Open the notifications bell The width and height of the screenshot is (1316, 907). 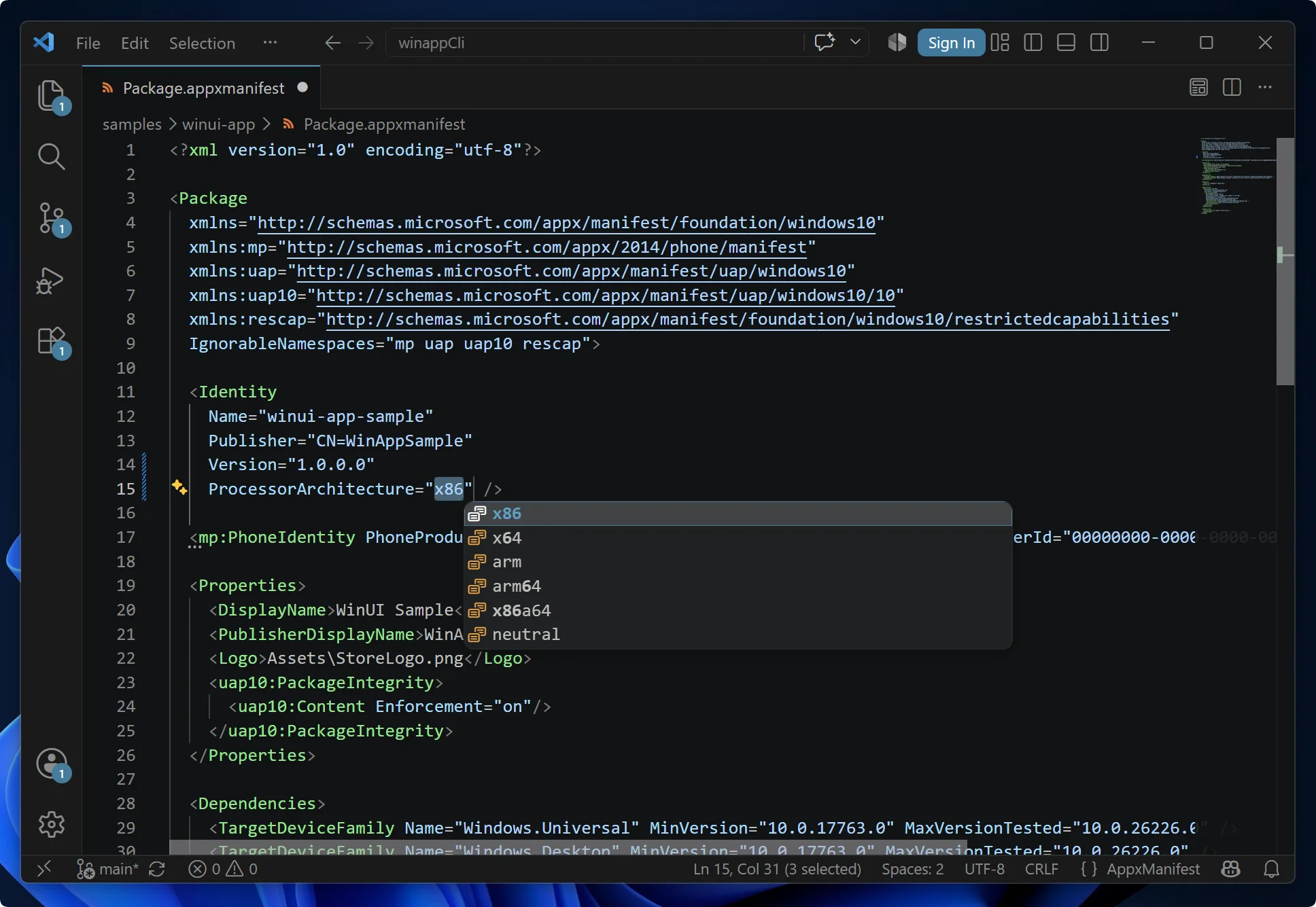point(1271,869)
